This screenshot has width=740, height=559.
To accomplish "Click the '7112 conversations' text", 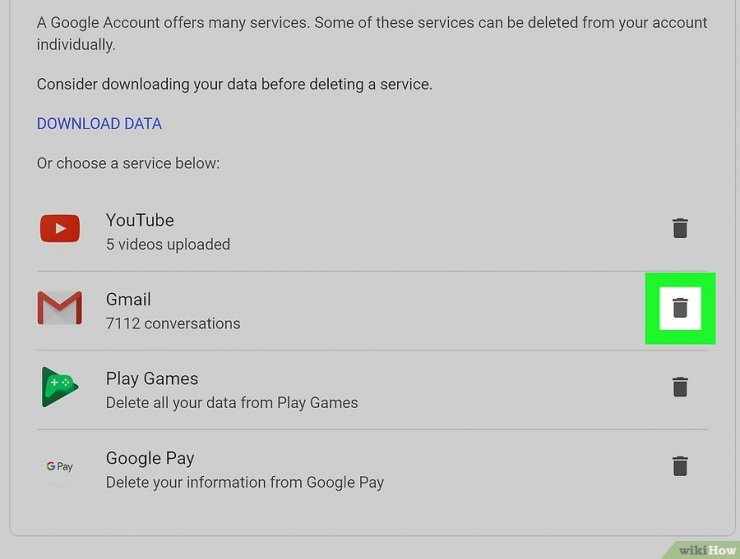I will [x=173, y=323].
